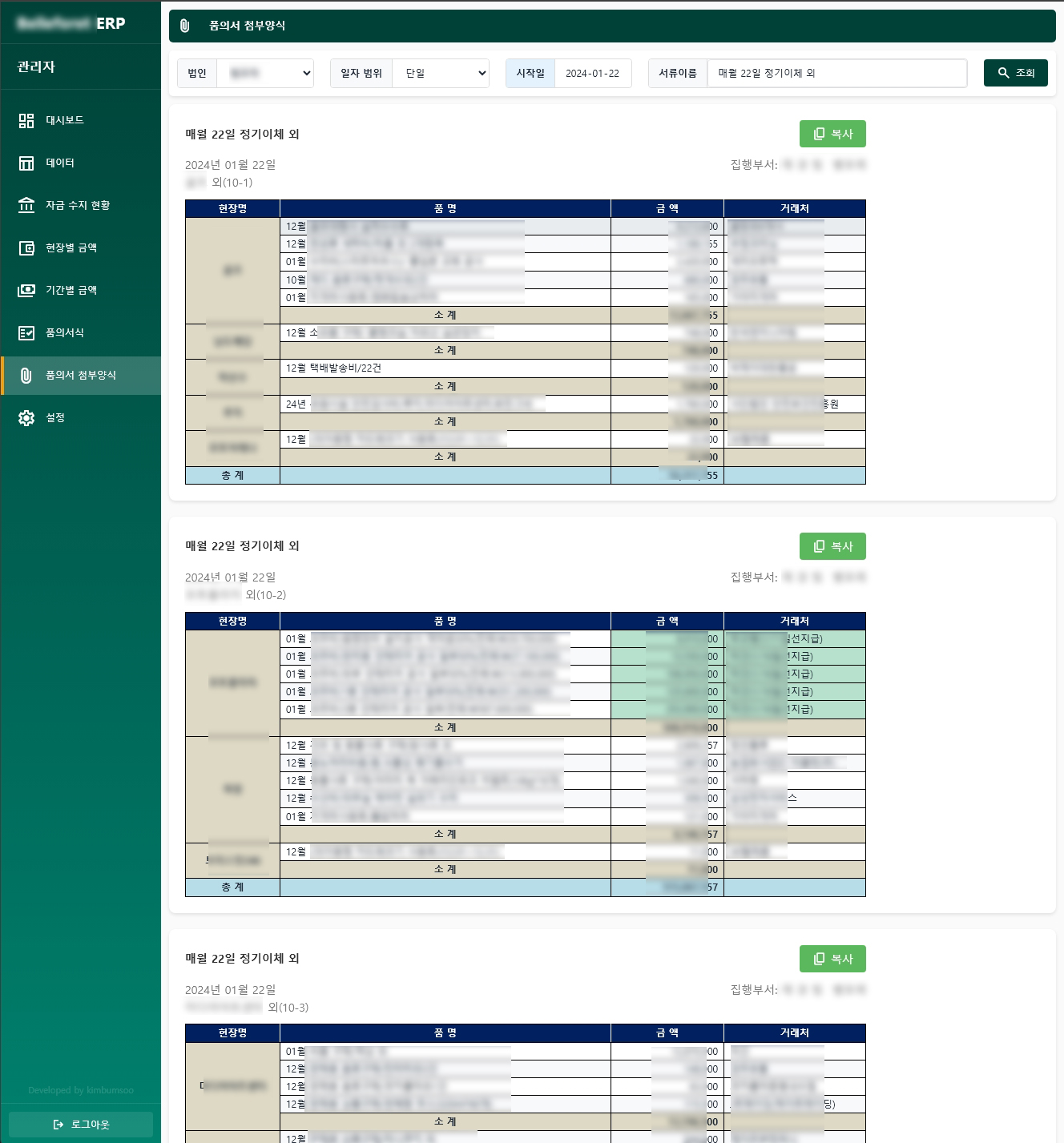Click the checklist icon for 품의서식
Viewport: 1064px width, 1143px height.
coord(26,332)
